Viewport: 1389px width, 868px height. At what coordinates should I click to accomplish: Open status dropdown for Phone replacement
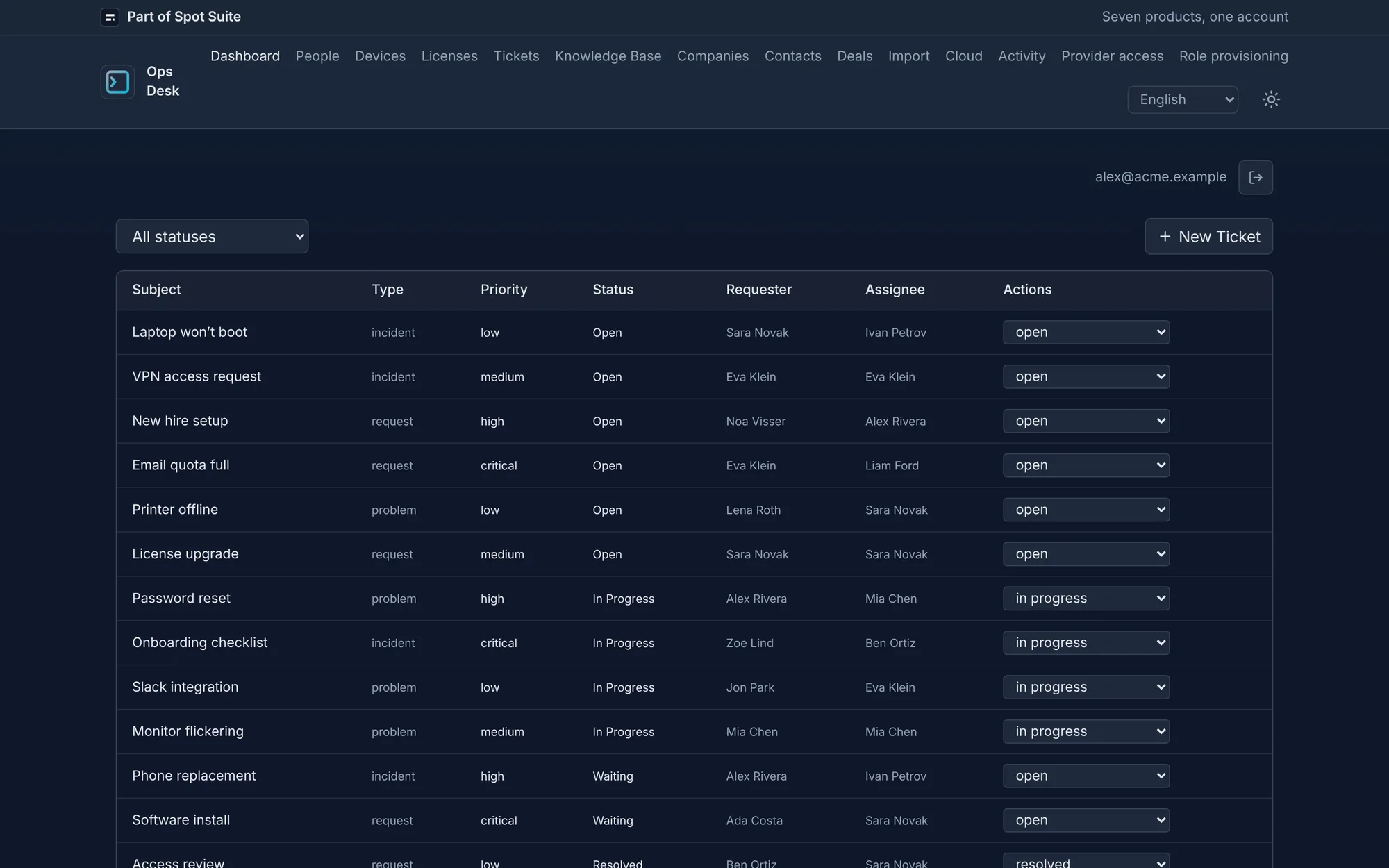tap(1086, 776)
